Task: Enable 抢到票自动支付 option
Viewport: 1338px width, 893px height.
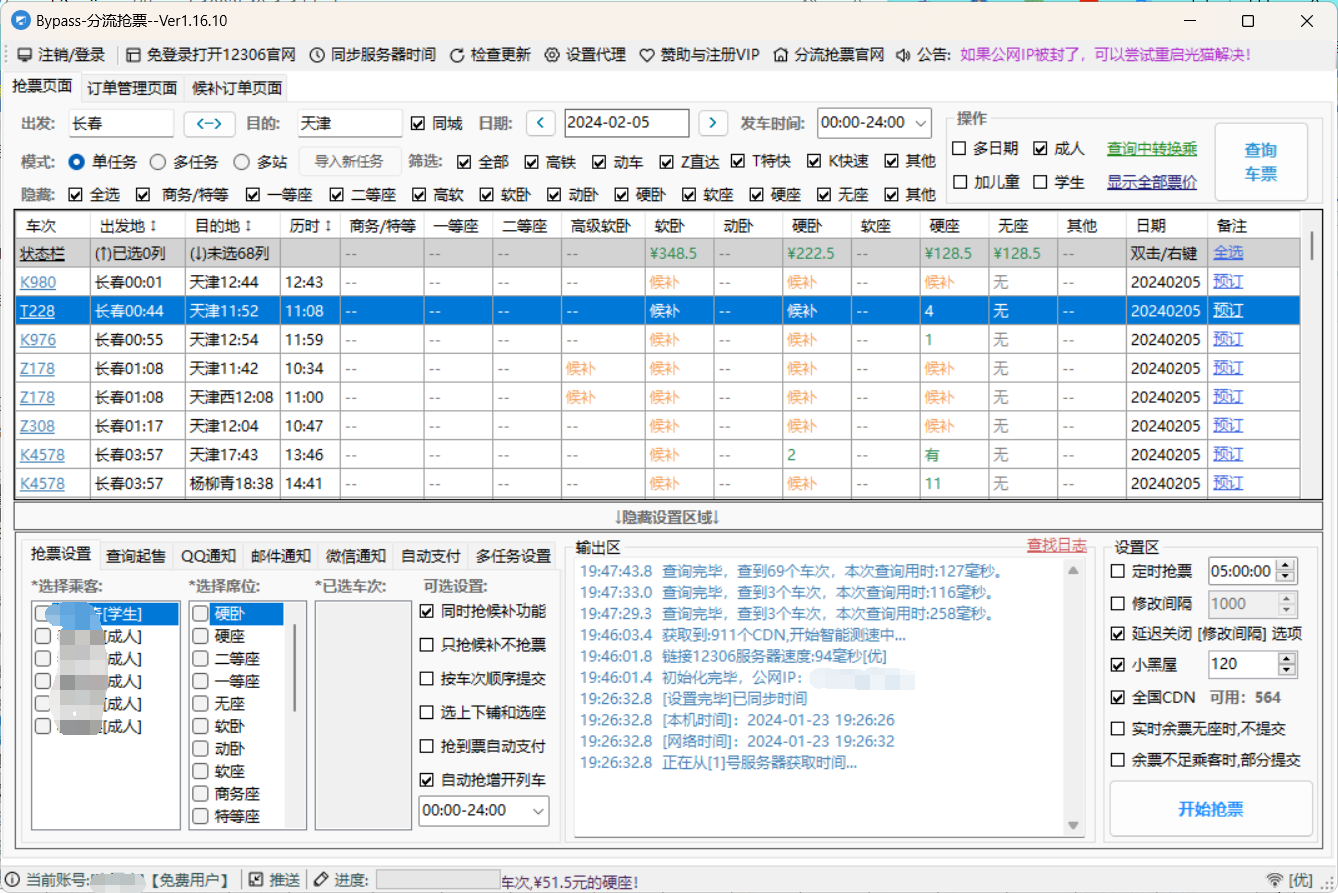Action: 427,746
